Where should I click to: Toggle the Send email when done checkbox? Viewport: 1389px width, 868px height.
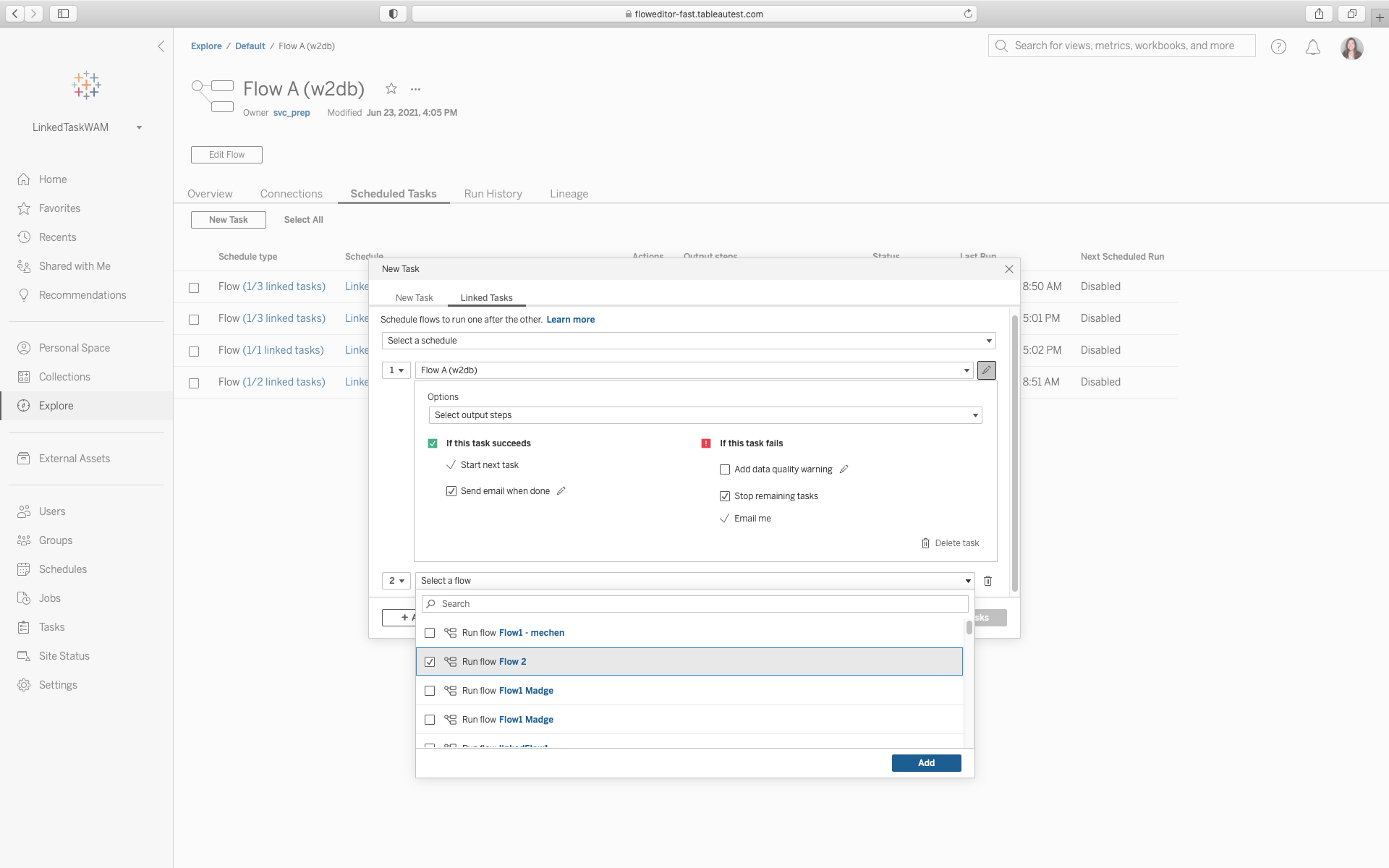pyautogui.click(x=451, y=491)
